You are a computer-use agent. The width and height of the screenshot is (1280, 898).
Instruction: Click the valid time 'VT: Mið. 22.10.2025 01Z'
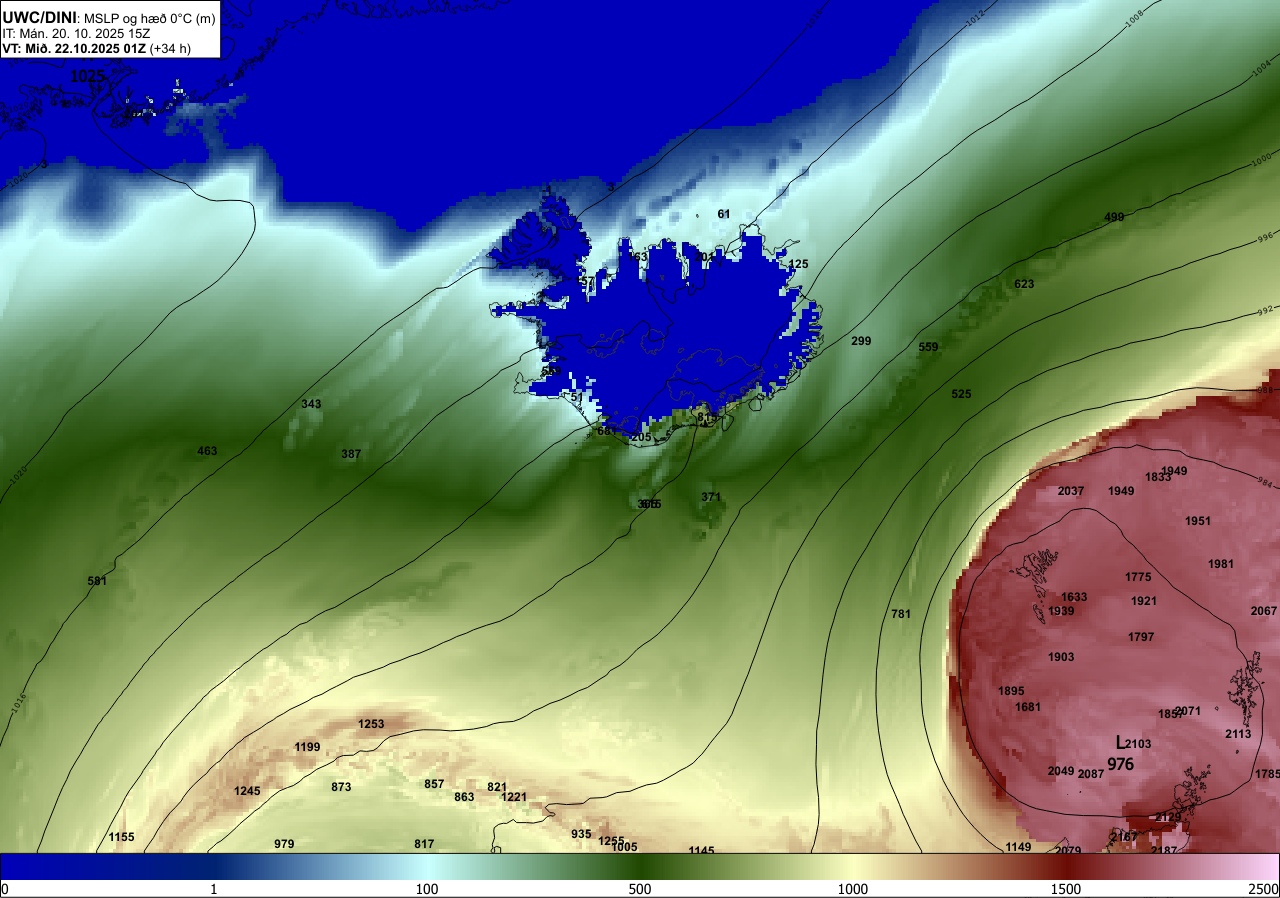(x=74, y=47)
